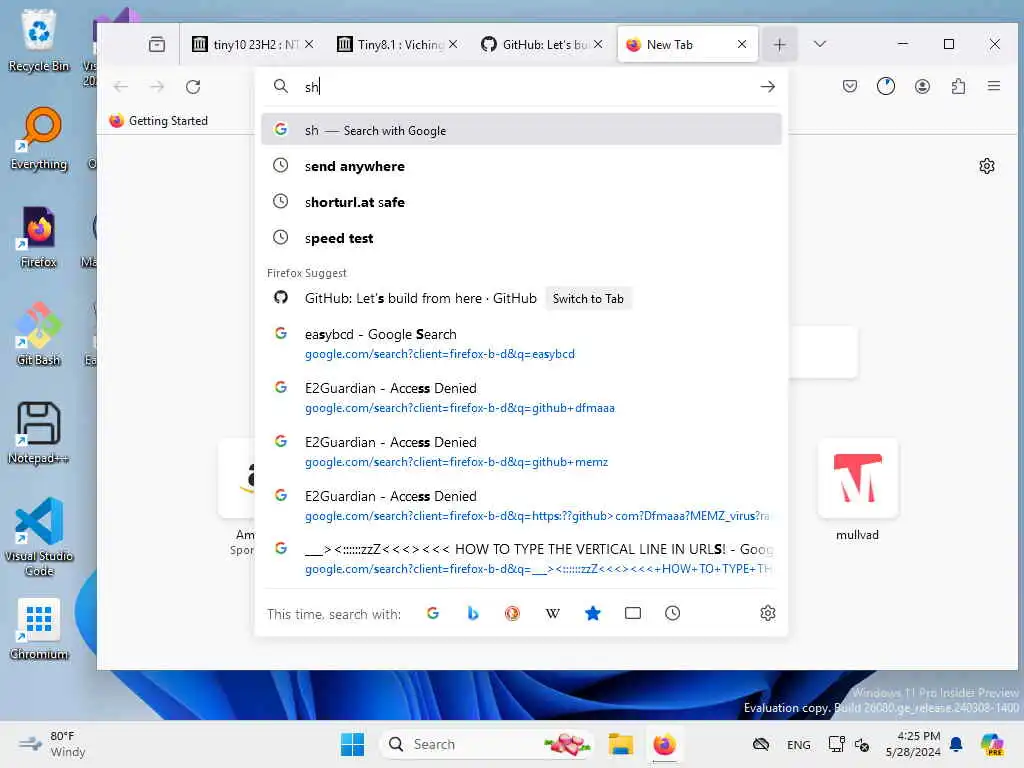Reload the current page

[193, 86]
